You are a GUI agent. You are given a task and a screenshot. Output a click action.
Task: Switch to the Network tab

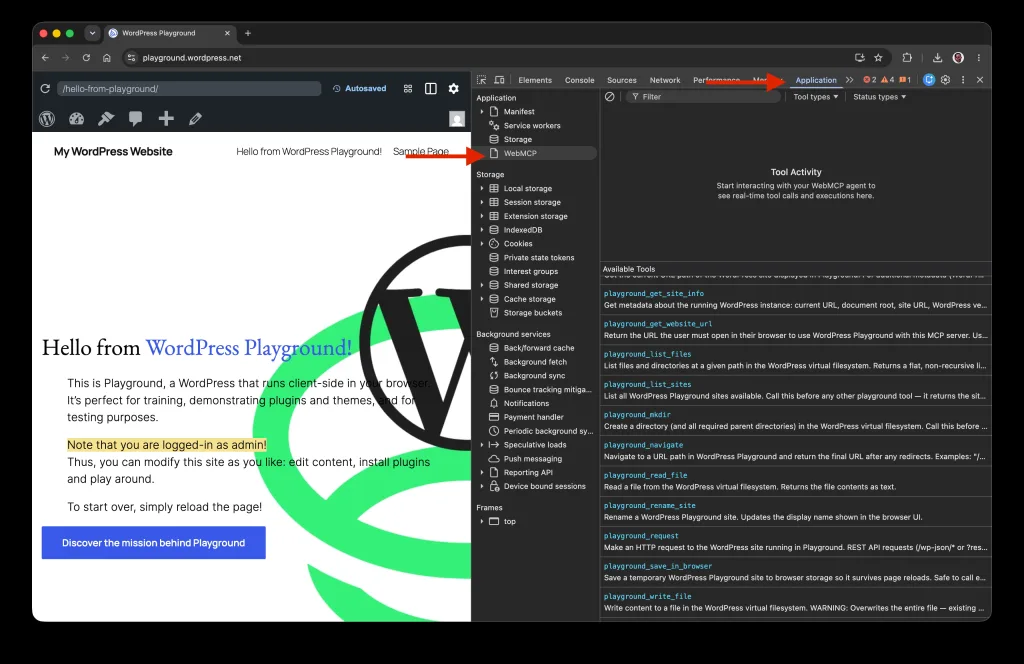tap(665, 80)
